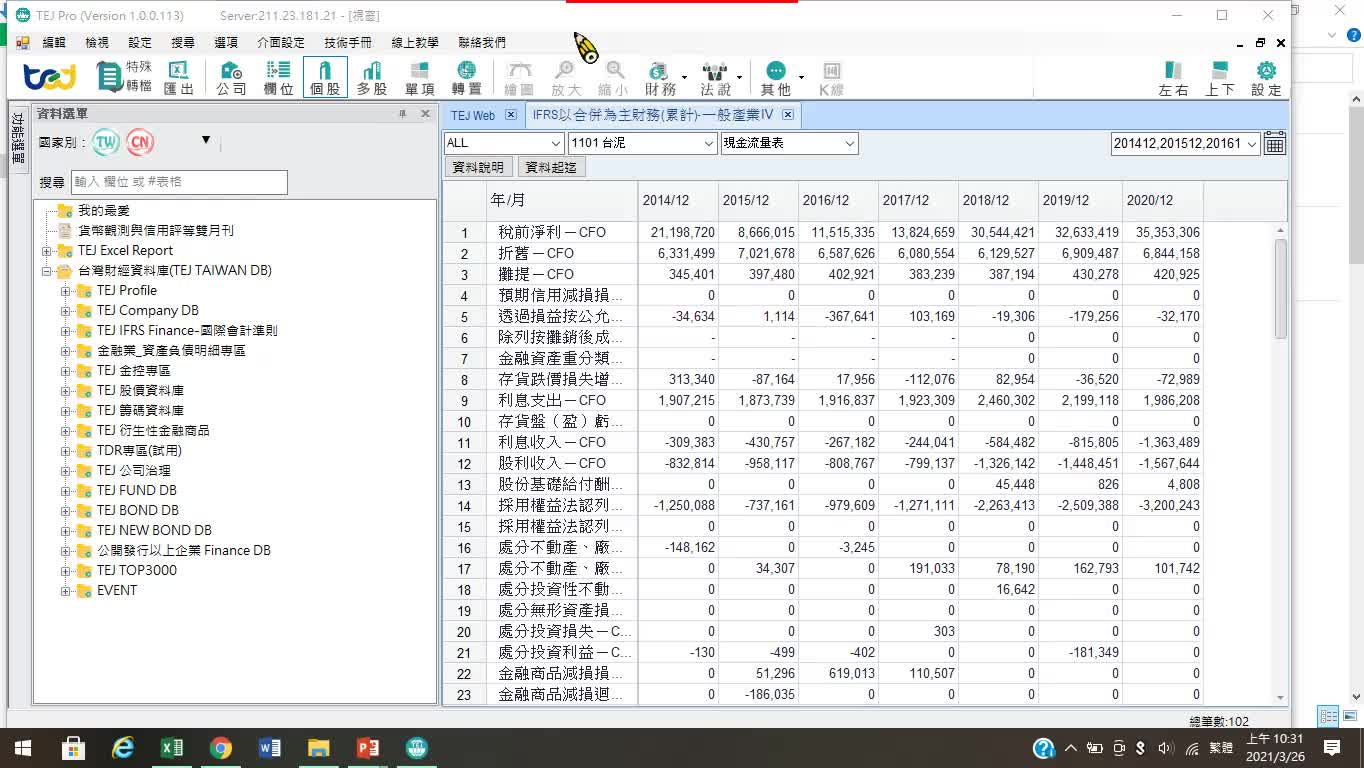Open the country dropdown arrow beside CN
The image size is (1364, 768).
(x=206, y=140)
